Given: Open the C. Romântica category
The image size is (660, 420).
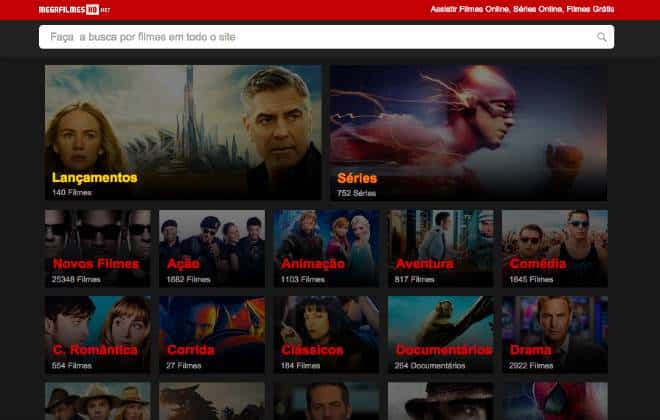Looking at the screenshot, I should click(x=97, y=335).
